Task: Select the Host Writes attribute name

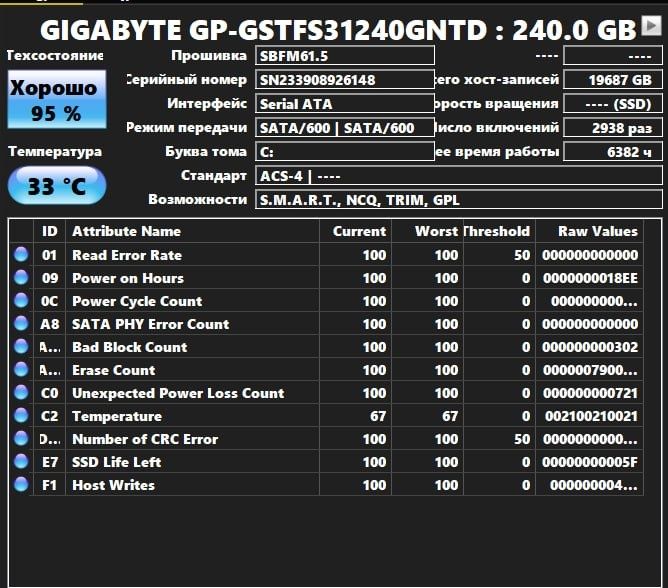Action: tap(113, 485)
